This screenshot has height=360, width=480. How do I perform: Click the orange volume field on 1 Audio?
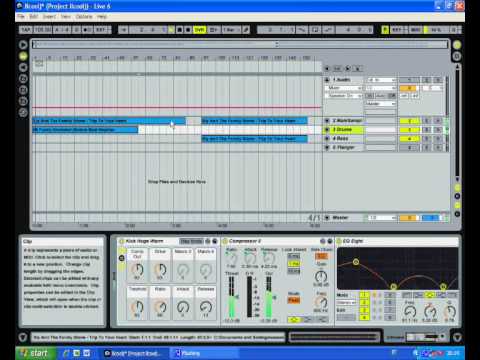(x=409, y=88)
